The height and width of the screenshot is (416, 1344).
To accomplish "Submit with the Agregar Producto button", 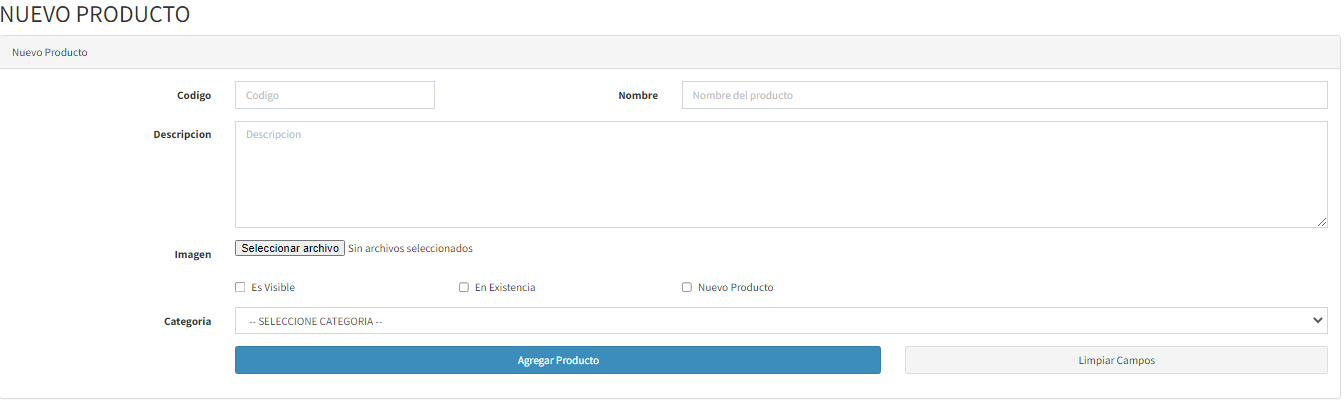I will tap(557, 360).
